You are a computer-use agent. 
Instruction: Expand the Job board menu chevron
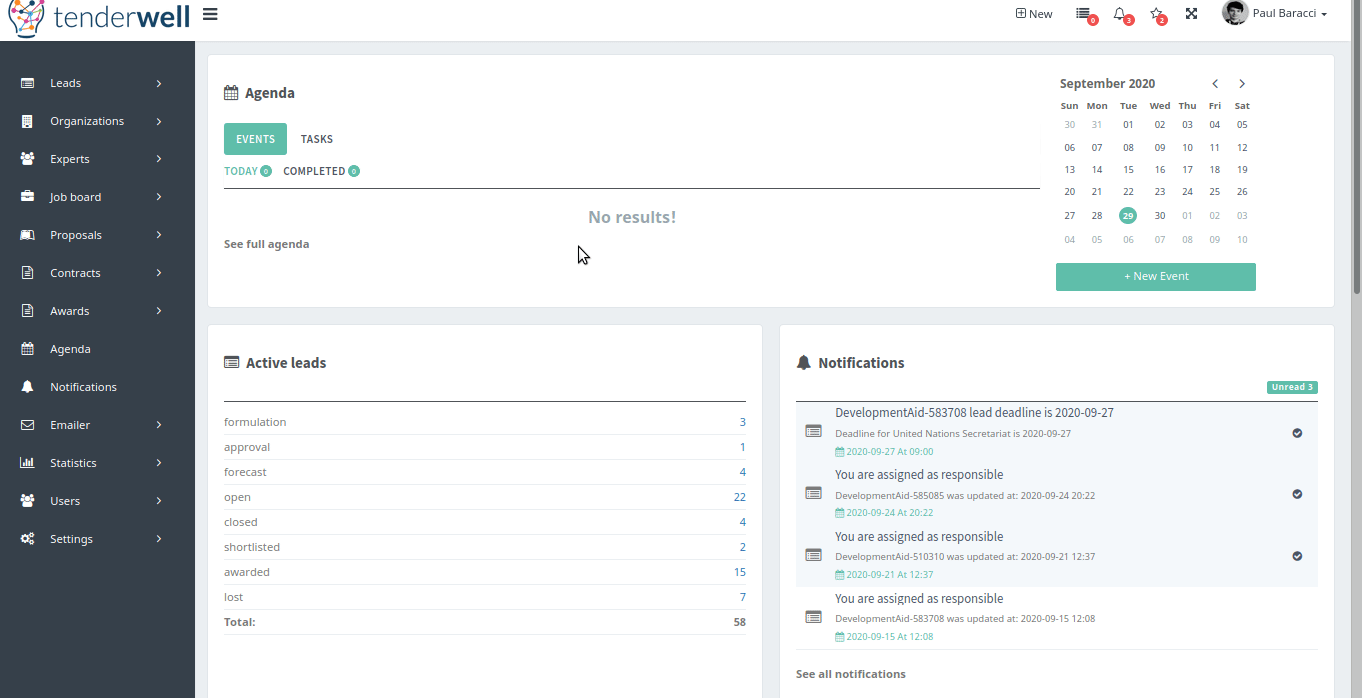(x=159, y=197)
